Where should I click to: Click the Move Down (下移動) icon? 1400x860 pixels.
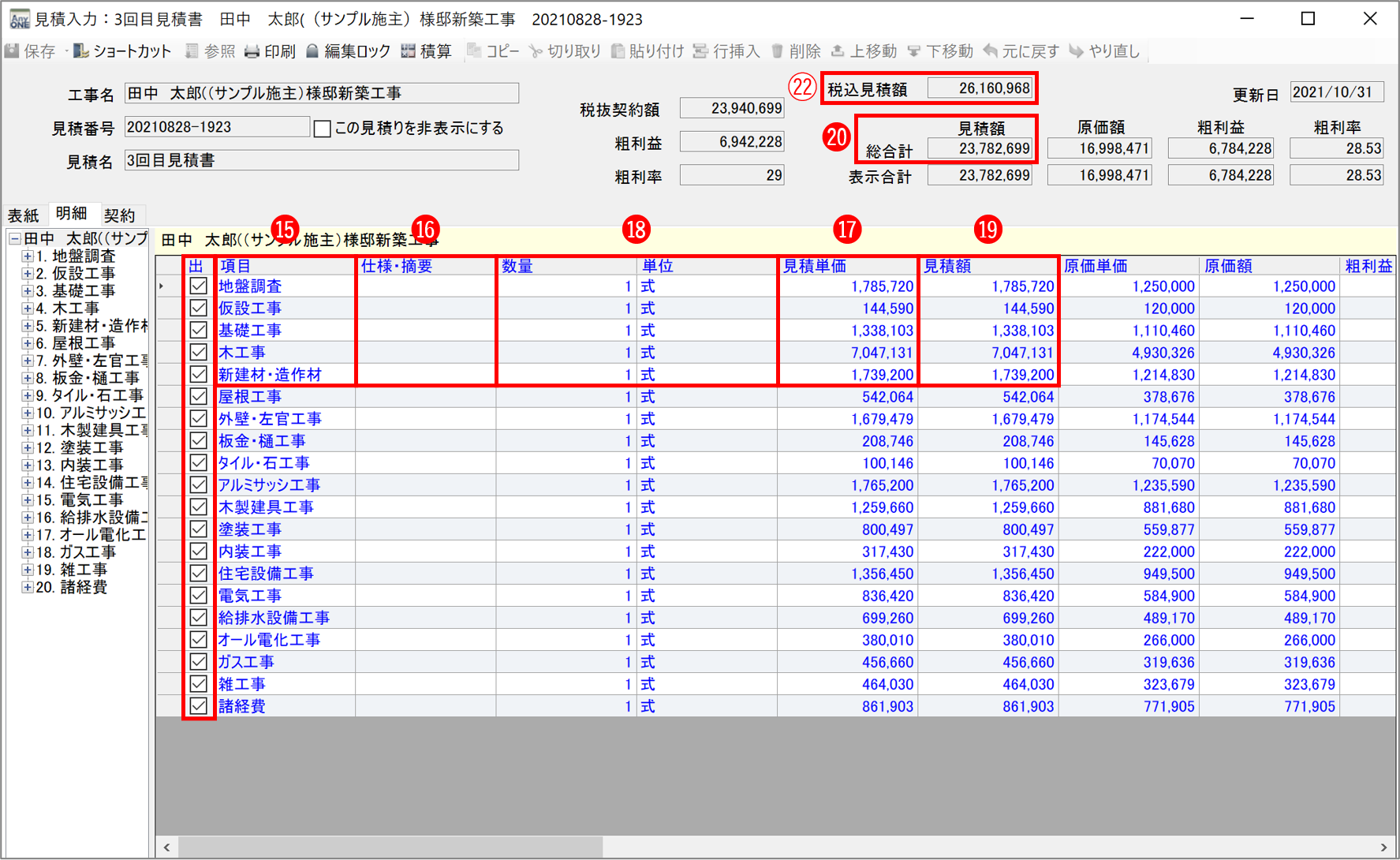[913, 51]
